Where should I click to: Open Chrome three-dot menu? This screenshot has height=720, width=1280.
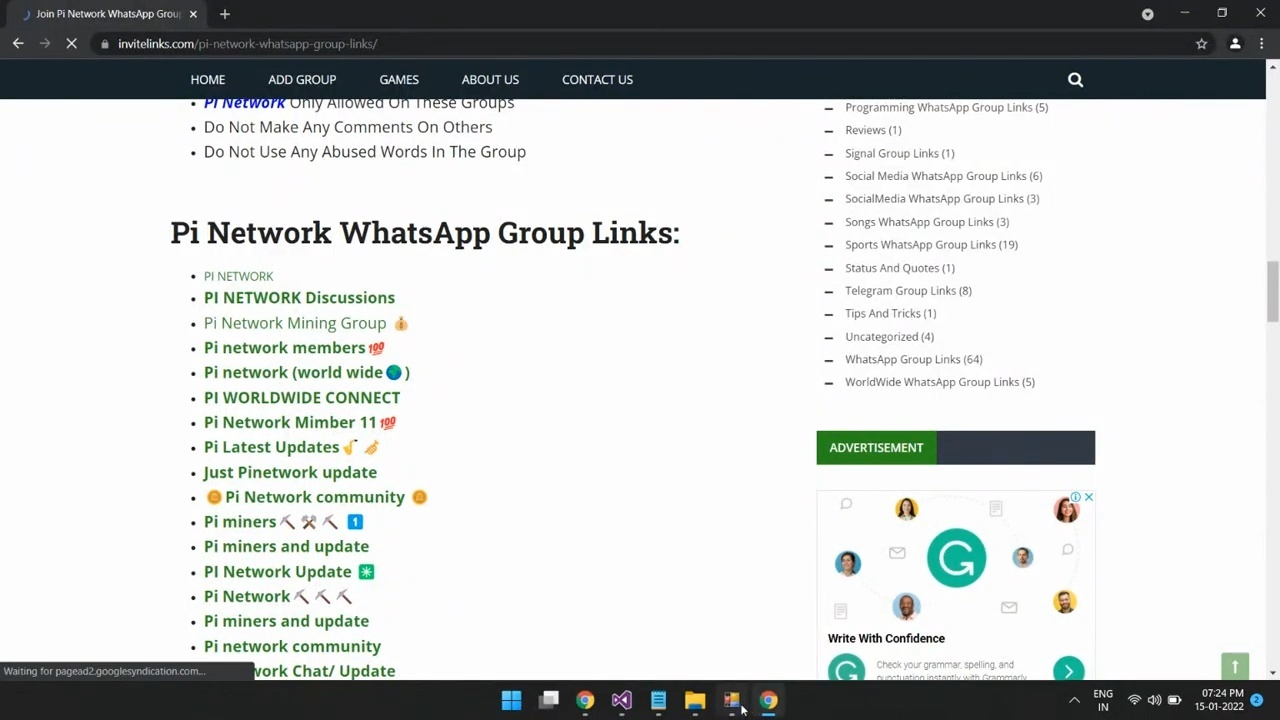tap(1263, 44)
